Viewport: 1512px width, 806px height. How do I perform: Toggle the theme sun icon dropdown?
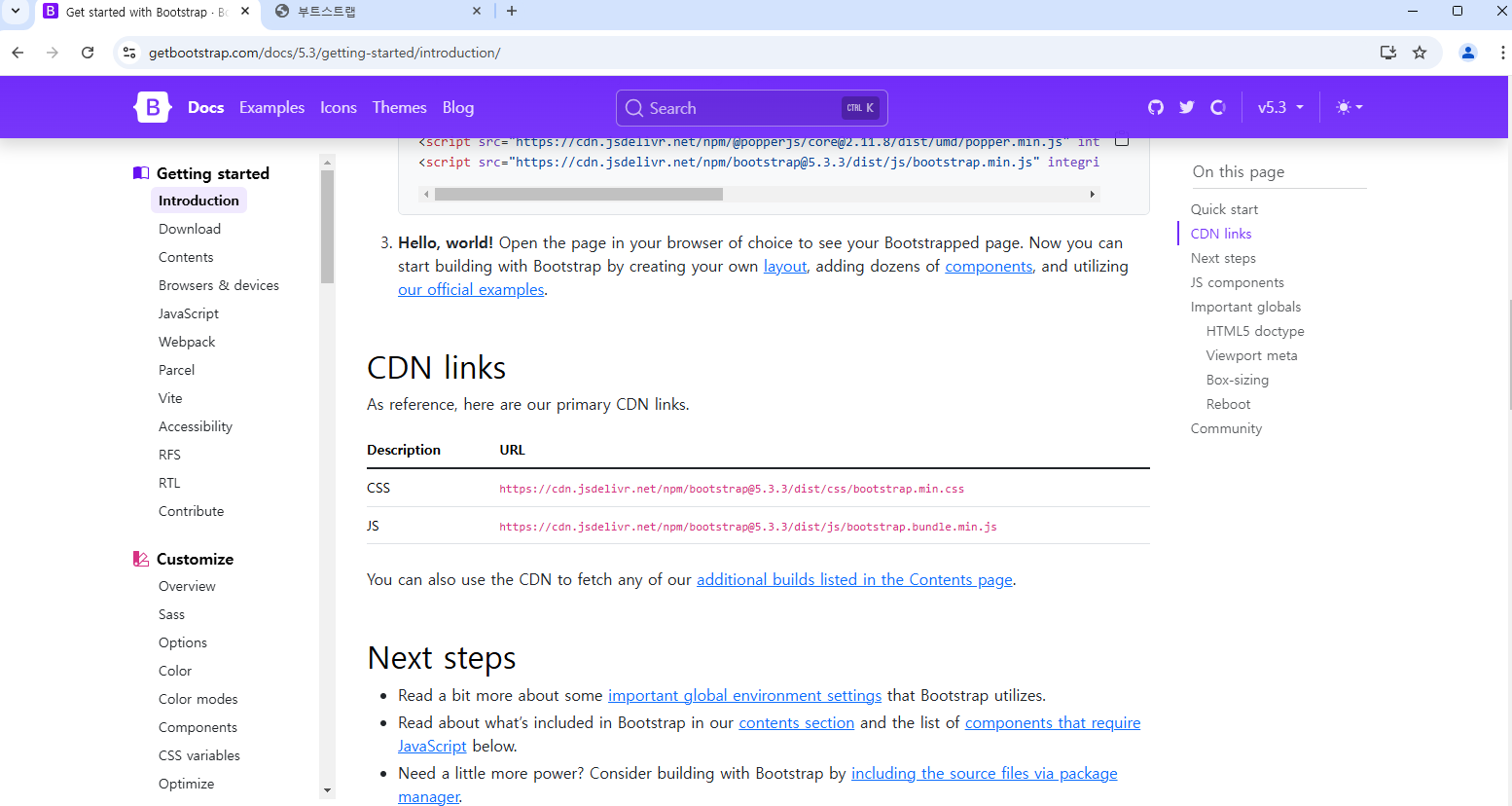point(1350,107)
